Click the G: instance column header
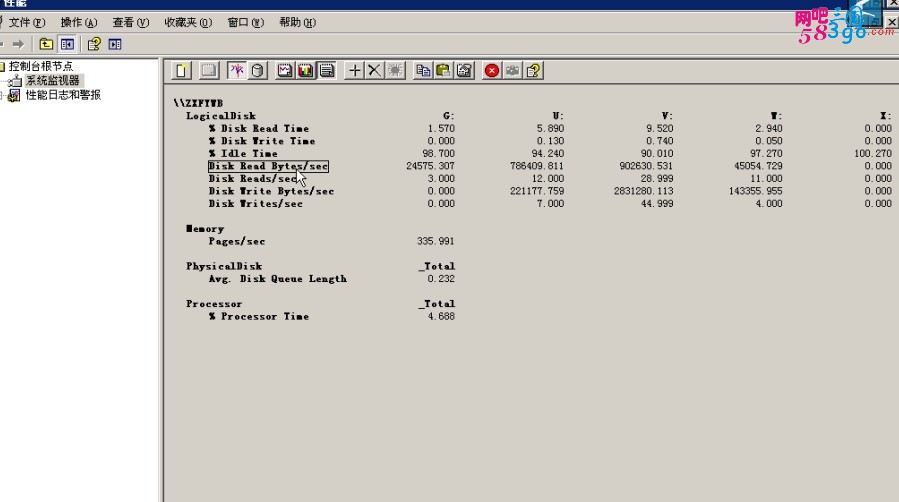The image size is (899, 502). [449, 116]
